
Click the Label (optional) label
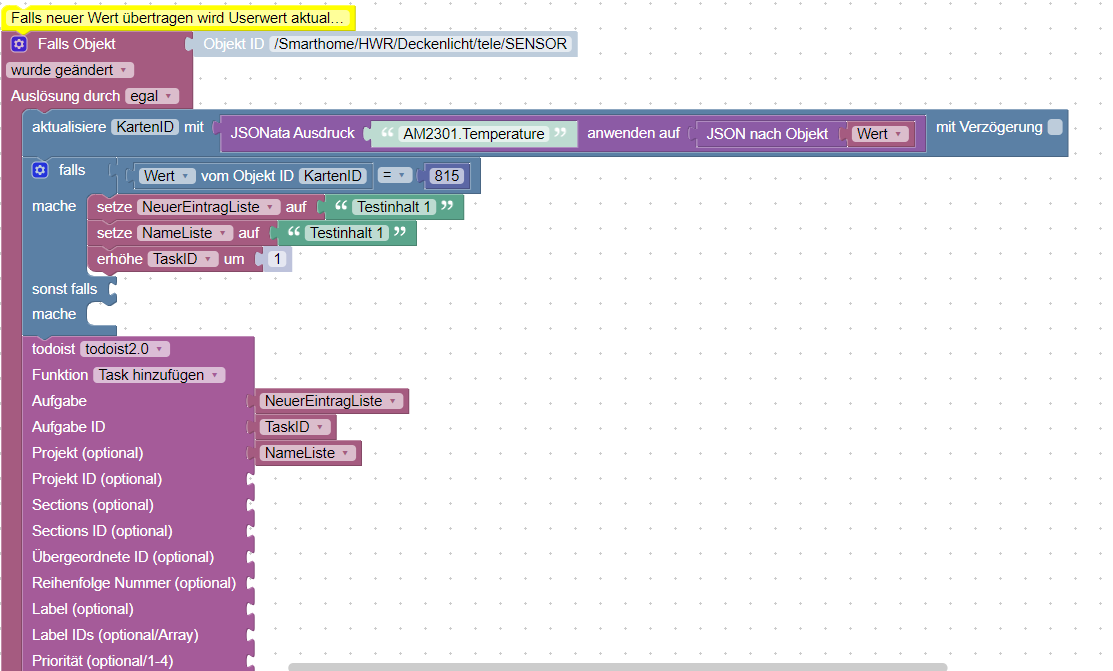pyautogui.click(x=82, y=609)
